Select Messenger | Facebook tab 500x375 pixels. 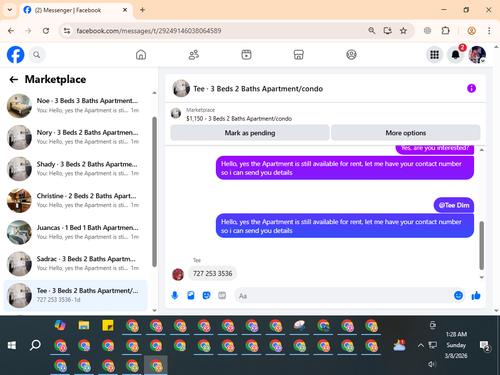(76, 10)
